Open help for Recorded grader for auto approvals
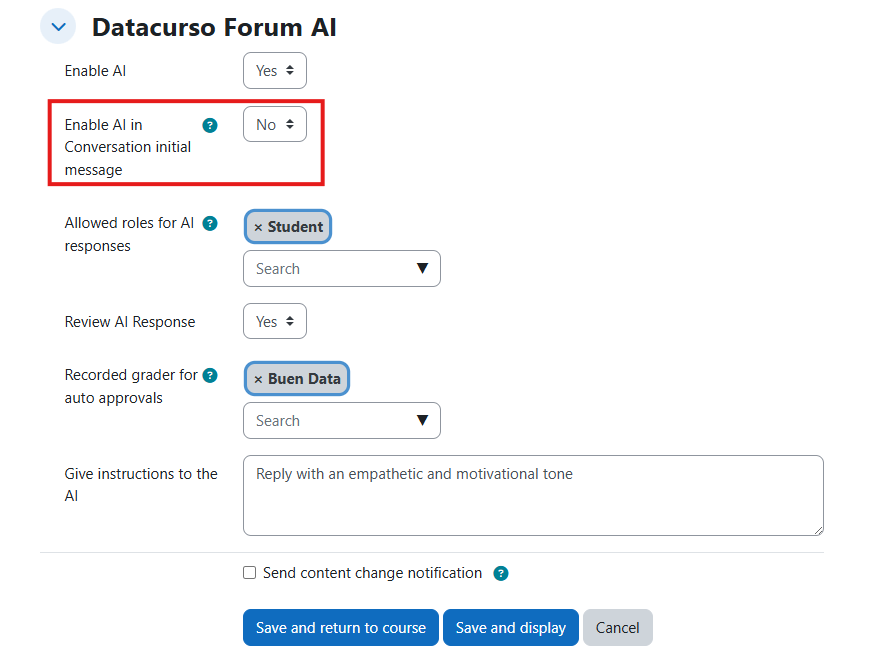Viewport: 877px width, 661px height. point(210,375)
